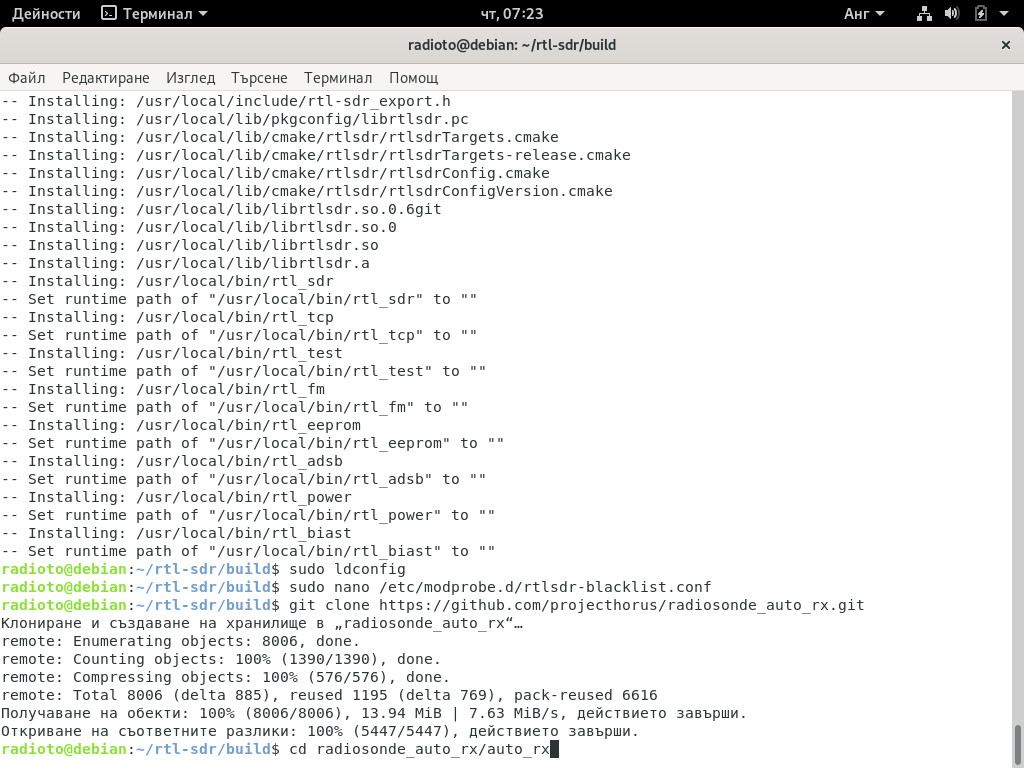Click 'Installing: /usr/local/bin/rtl_adsb' line
The width and height of the screenshot is (1024, 768).
pyautogui.click(x=172, y=461)
